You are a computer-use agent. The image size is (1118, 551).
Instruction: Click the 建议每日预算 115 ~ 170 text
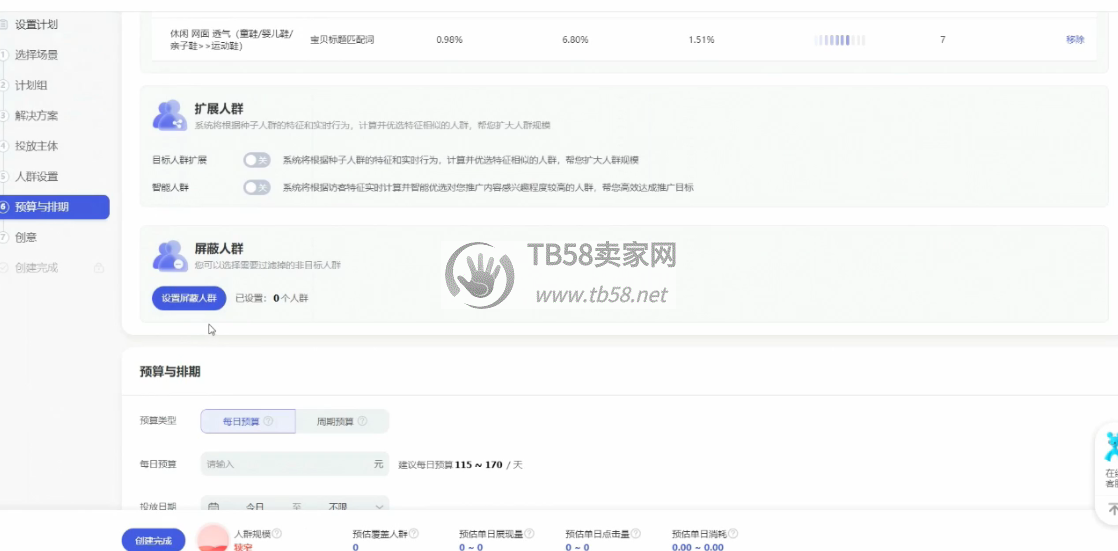[x=460, y=465]
